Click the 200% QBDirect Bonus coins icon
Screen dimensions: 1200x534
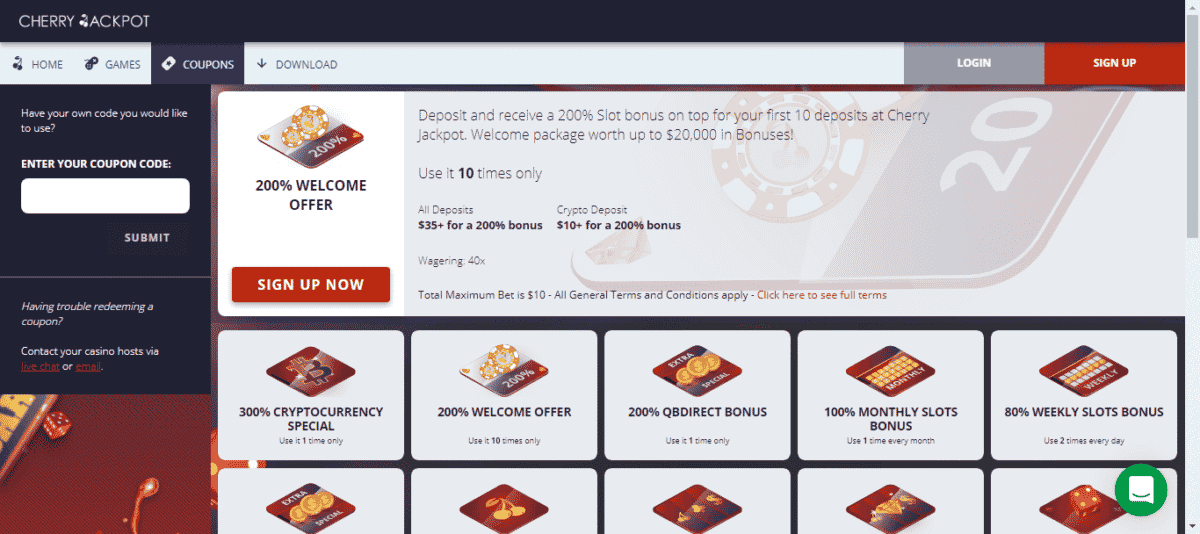pos(697,370)
